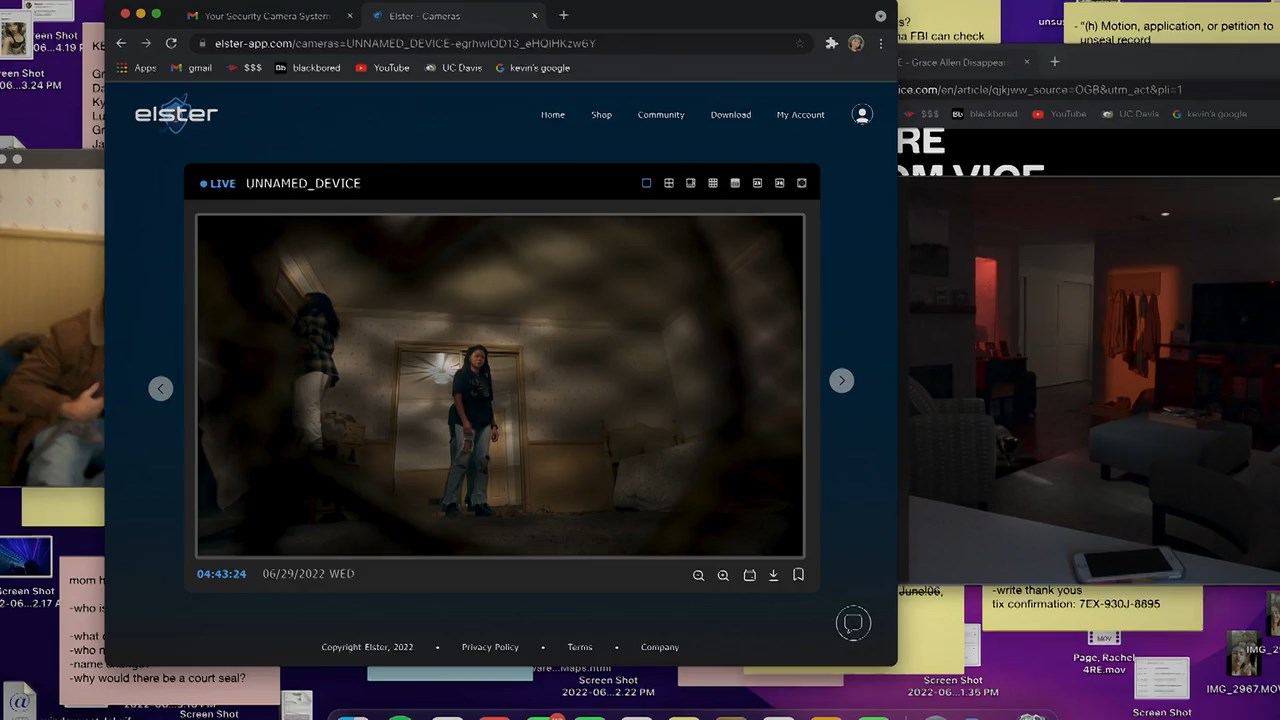Open the Chrome three-dot menu
The image size is (1280, 720).
[880, 44]
